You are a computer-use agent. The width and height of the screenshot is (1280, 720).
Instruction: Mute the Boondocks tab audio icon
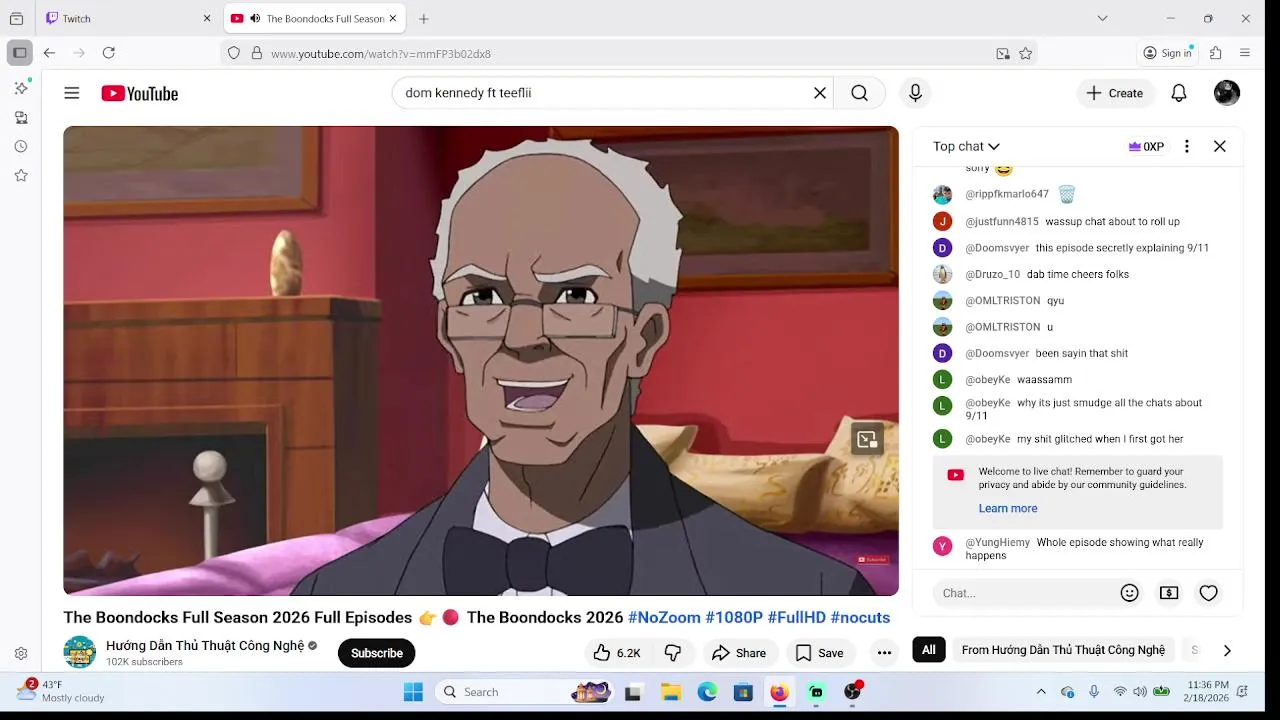point(255,18)
